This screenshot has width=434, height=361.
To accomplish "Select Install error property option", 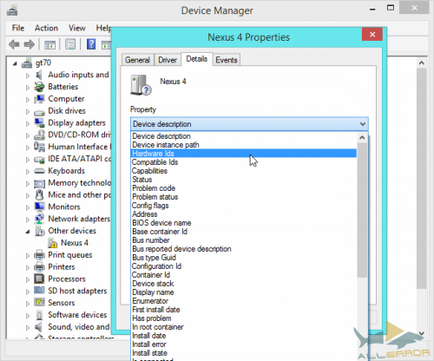I will tap(244, 344).
